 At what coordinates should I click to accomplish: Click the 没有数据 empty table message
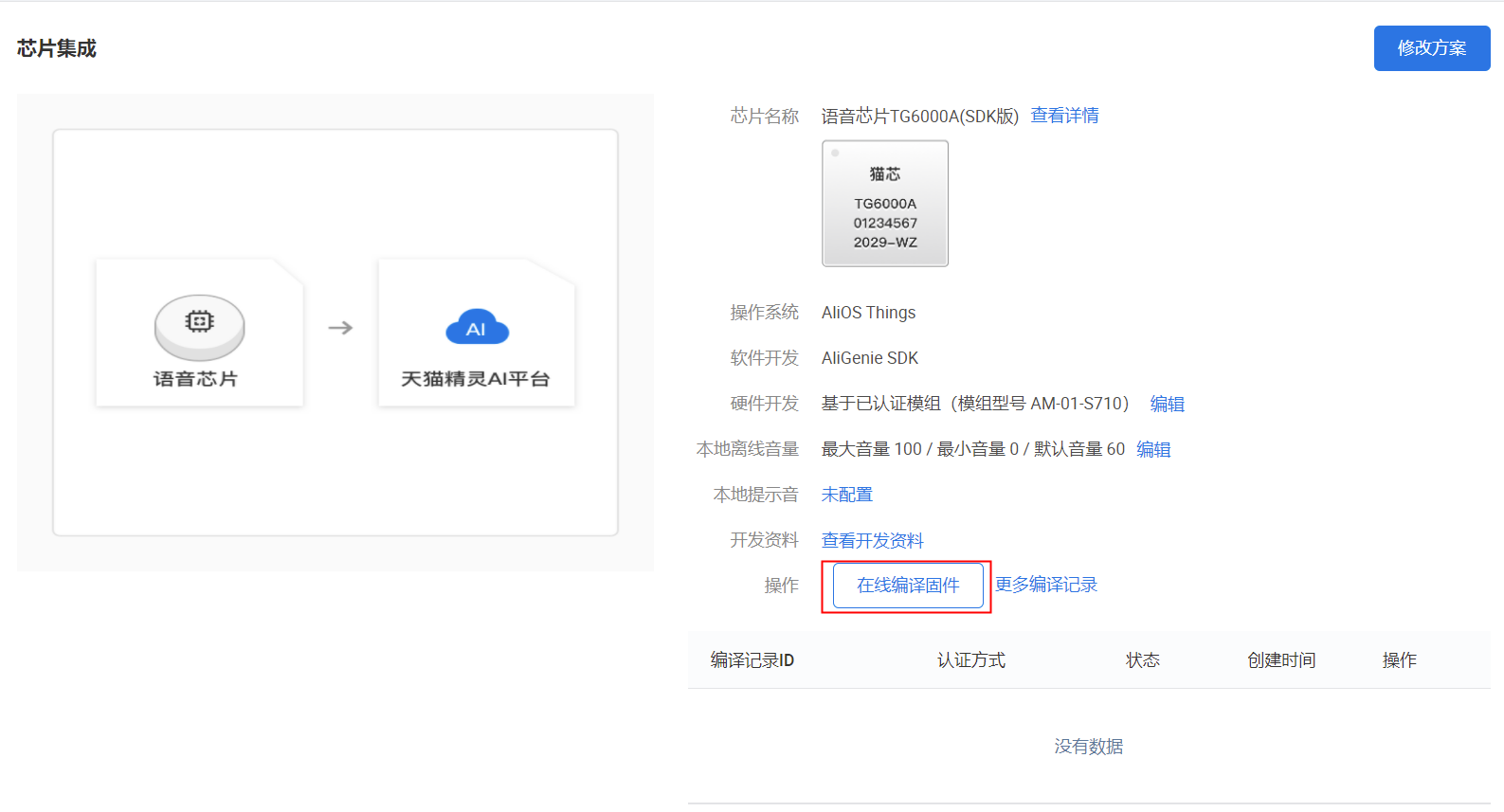pos(1088,747)
